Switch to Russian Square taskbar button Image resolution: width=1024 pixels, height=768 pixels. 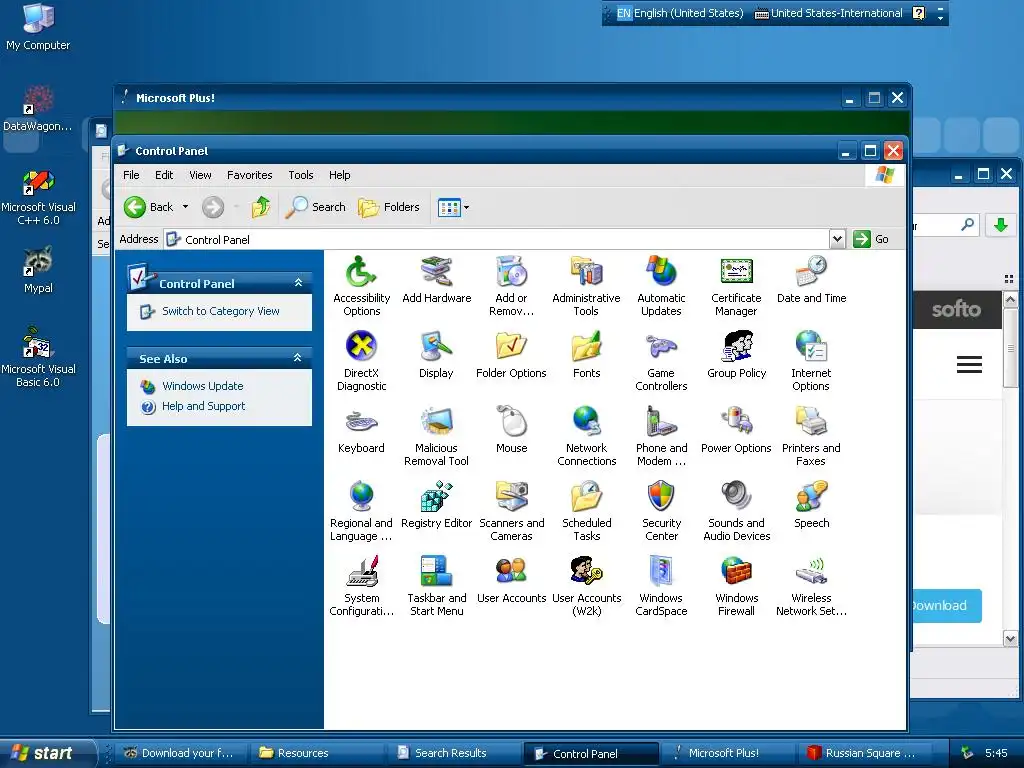[x=866, y=753]
